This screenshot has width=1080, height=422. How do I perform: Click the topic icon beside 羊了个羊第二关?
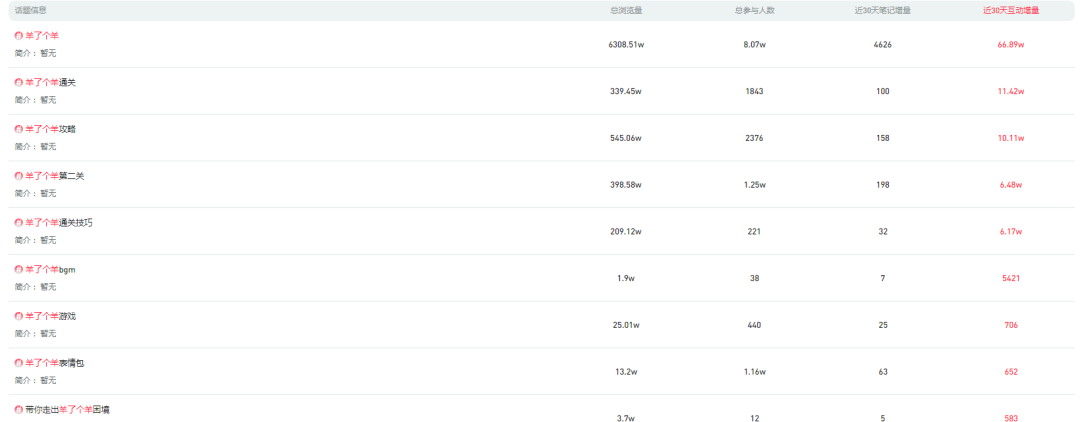[x=19, y=176]
